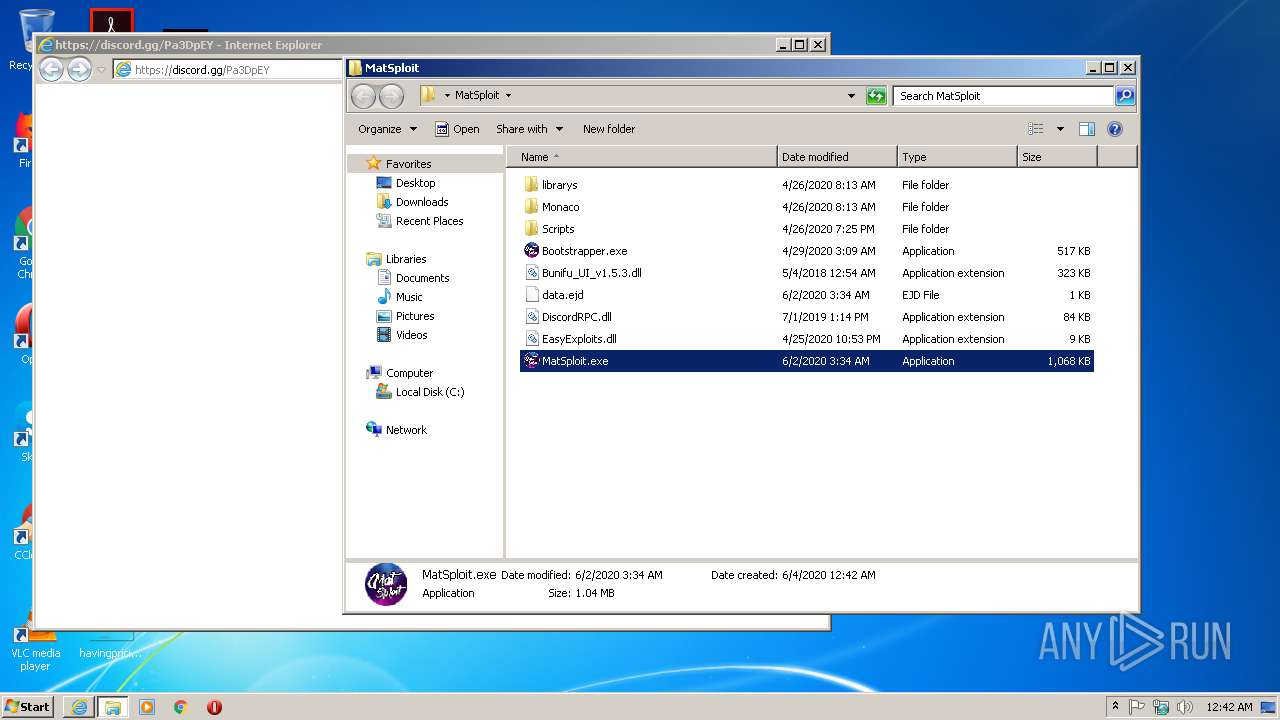Select Bunifu_UI_v1.5.3.dll file icon
This screenshot has height=720, width=1280.
coord(531,273)
